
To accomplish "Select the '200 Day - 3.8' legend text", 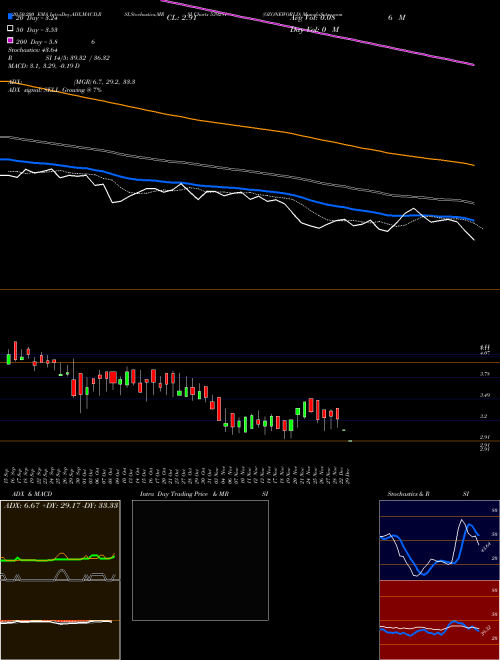I will [x=37, y=42].
